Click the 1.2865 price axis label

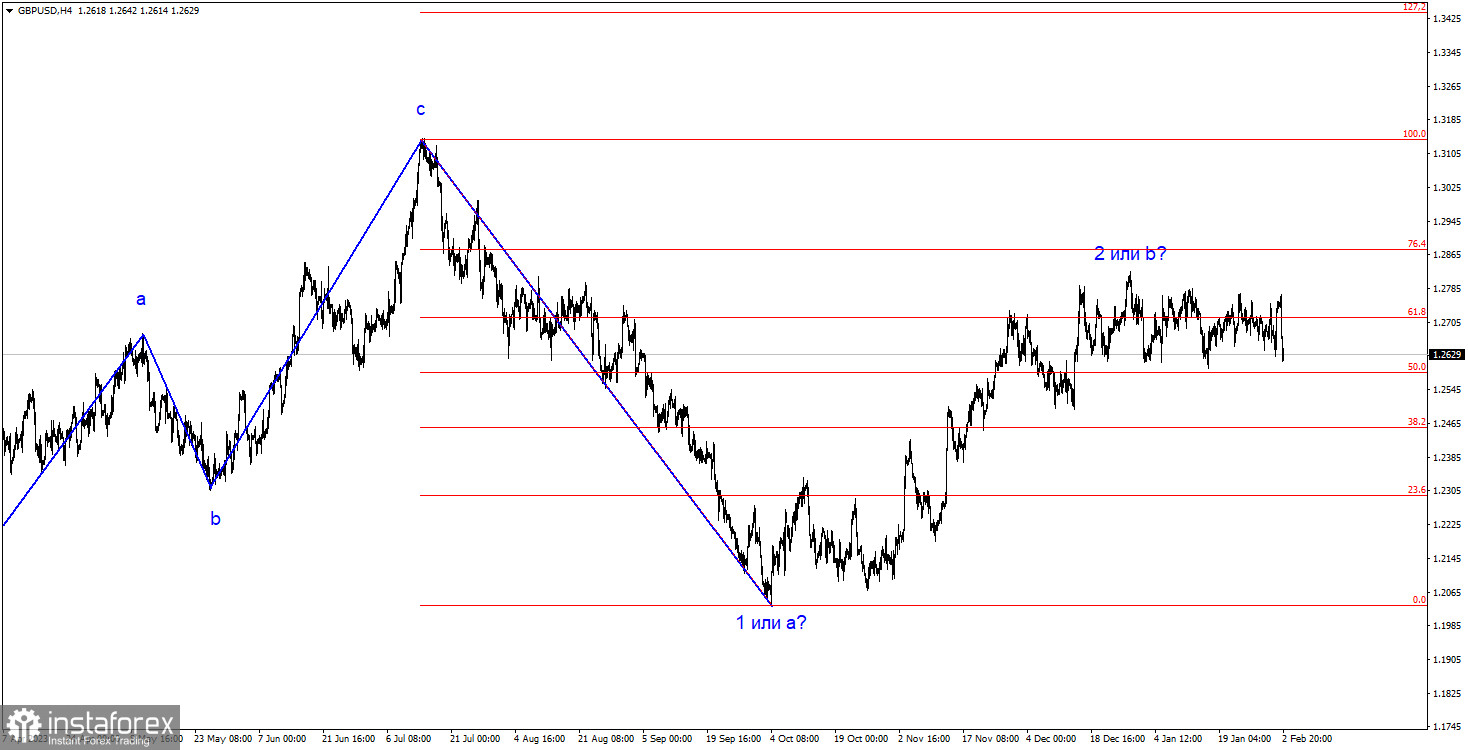[1446, 255]
